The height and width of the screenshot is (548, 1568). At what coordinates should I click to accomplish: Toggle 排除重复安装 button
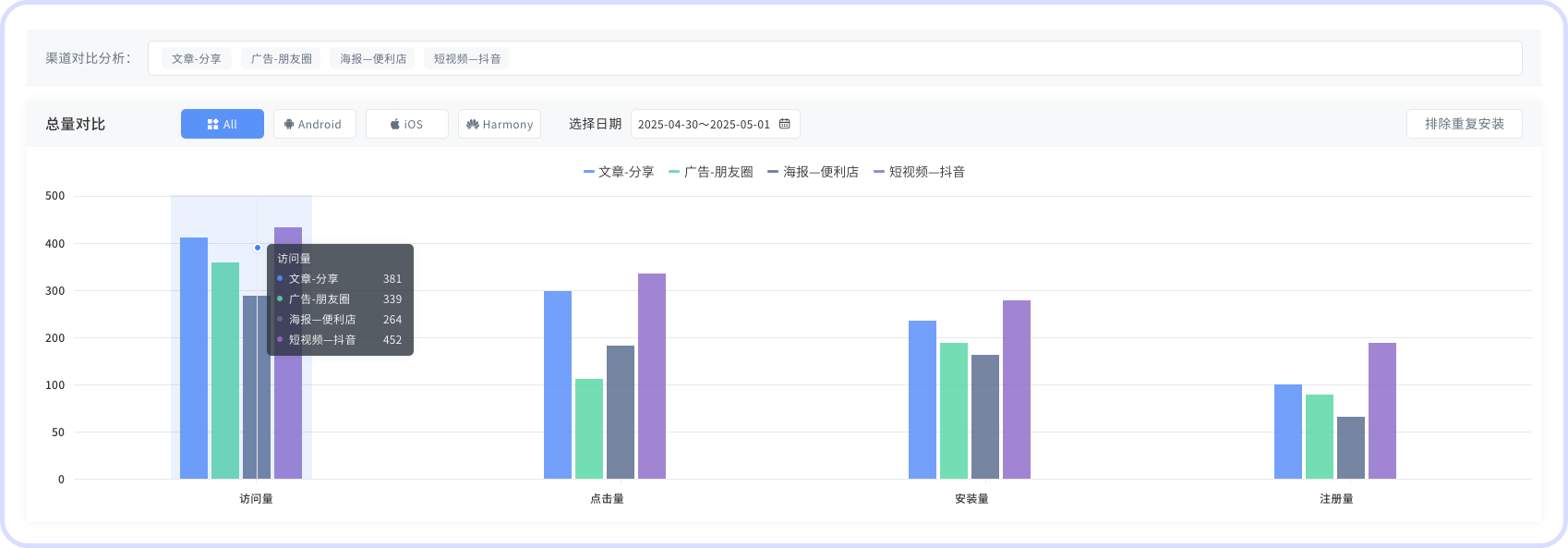click(x=1465, y=124)
